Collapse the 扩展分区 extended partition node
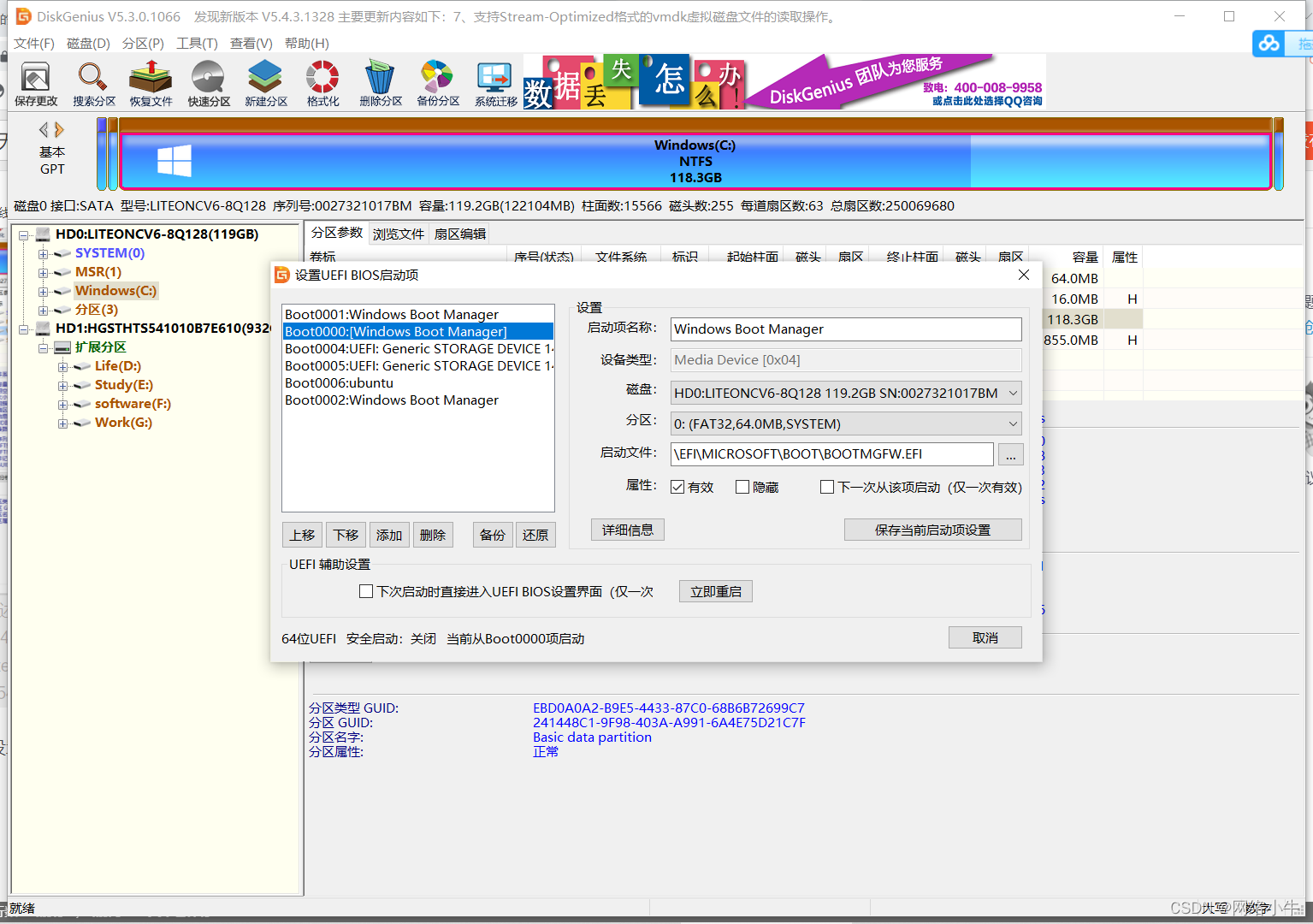The image size is (1313, 924). [43, 348]
